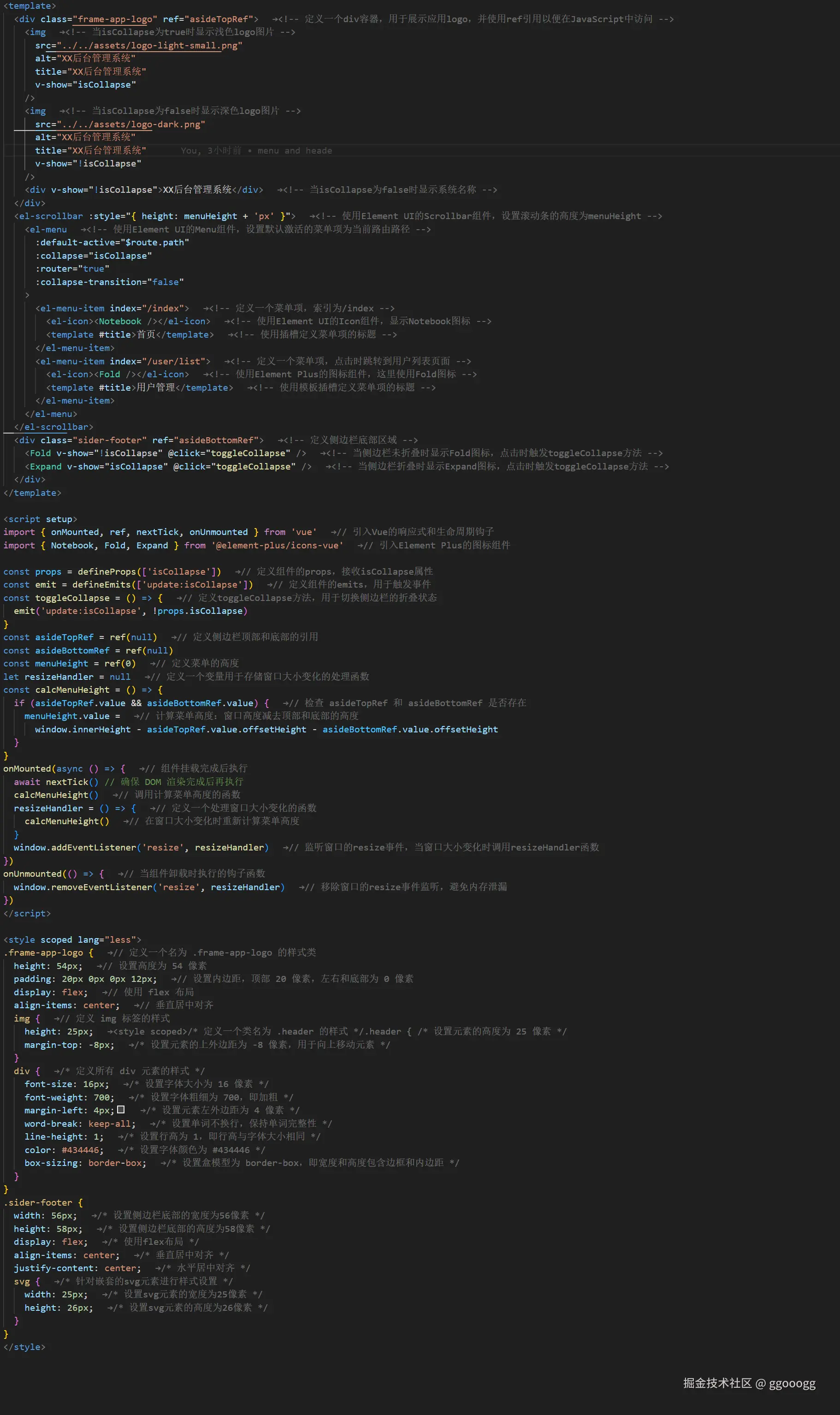
Task: Click the onMounted(async () => { line
Action: [x=64, y=769]
